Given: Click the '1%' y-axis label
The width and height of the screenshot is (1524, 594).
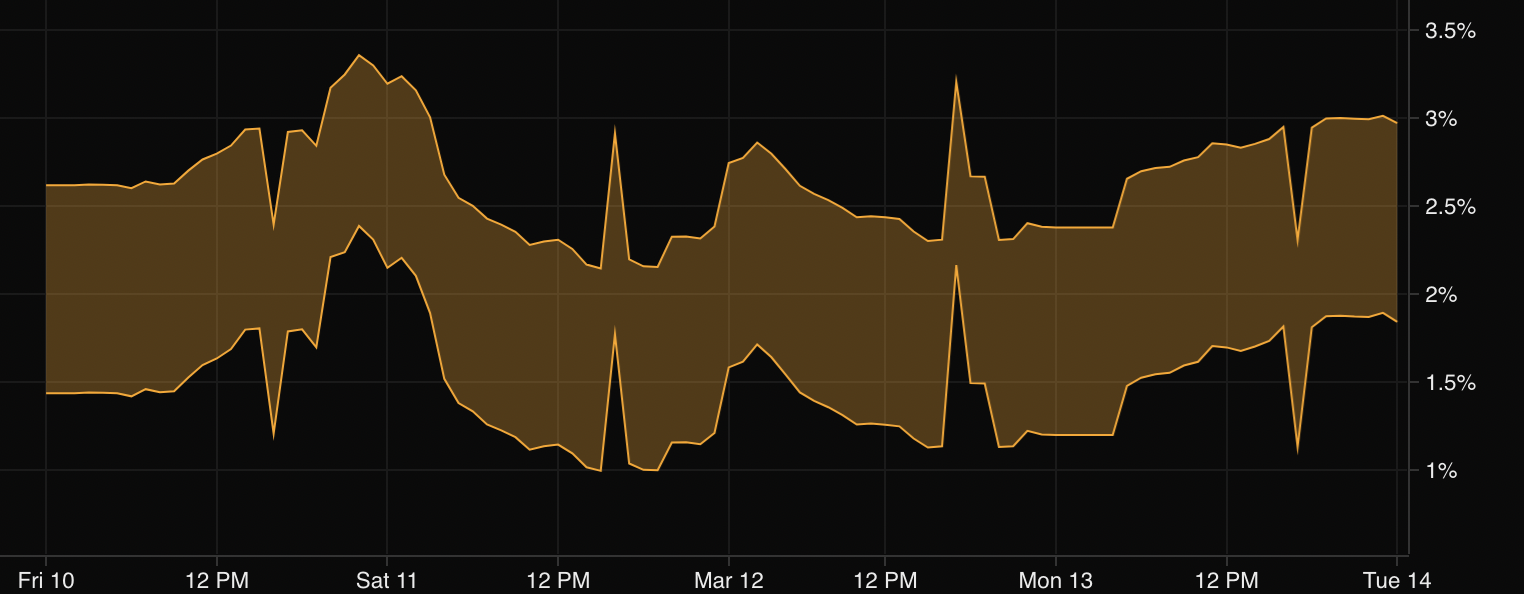Looking at the screenshot, I should pyautogui.click(x=1441, y=470).
